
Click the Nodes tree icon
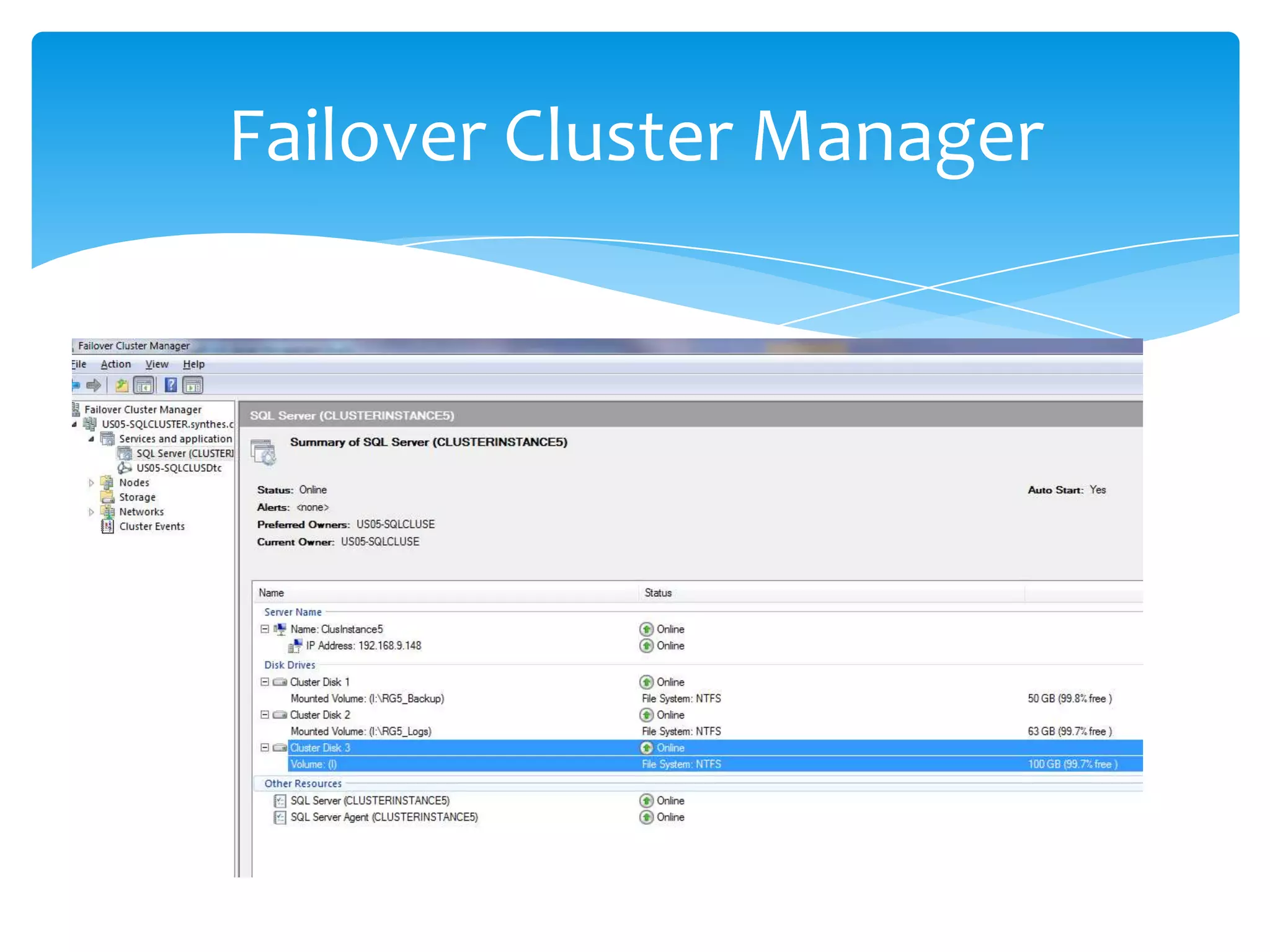tap(107, 483)
